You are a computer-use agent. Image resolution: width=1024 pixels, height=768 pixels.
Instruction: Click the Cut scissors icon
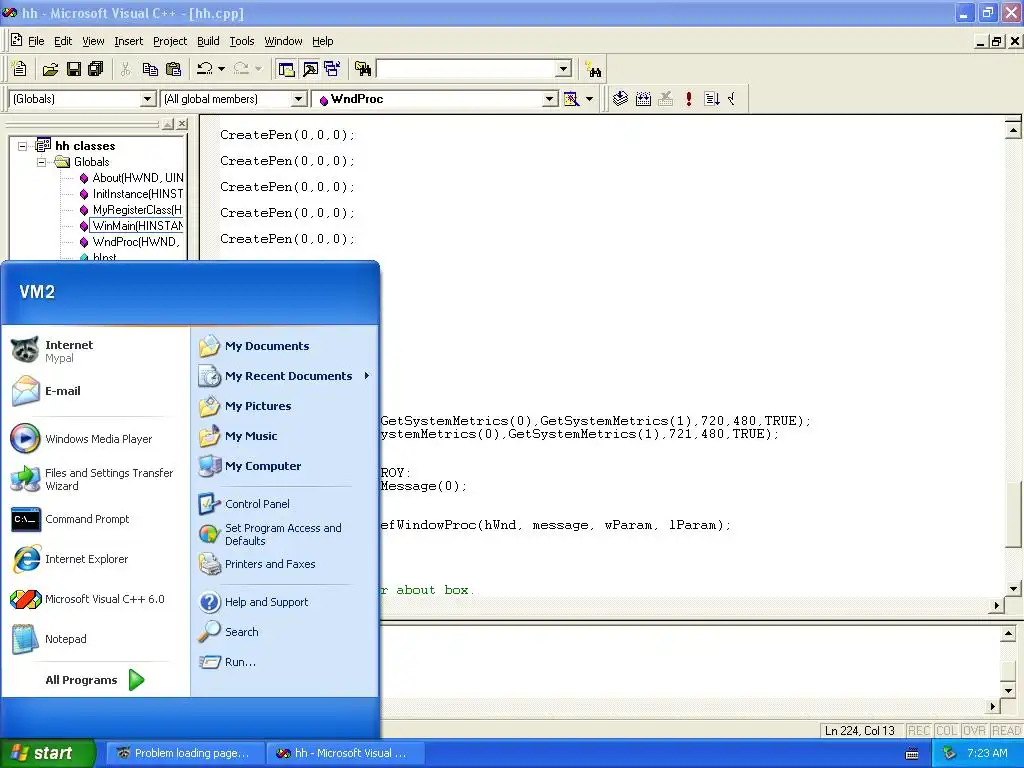tap(126, 69)
